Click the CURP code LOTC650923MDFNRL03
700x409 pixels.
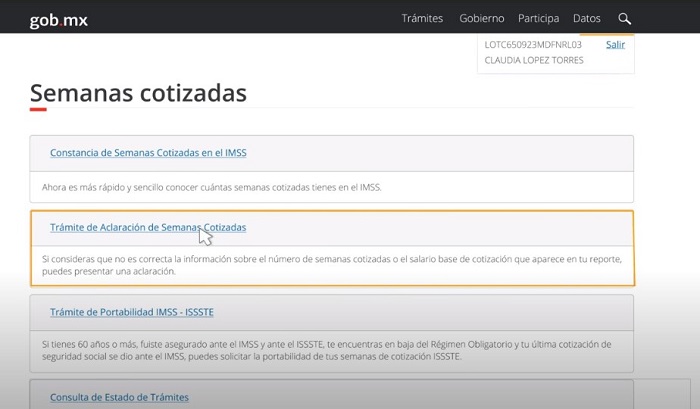(x=533, y=45)
